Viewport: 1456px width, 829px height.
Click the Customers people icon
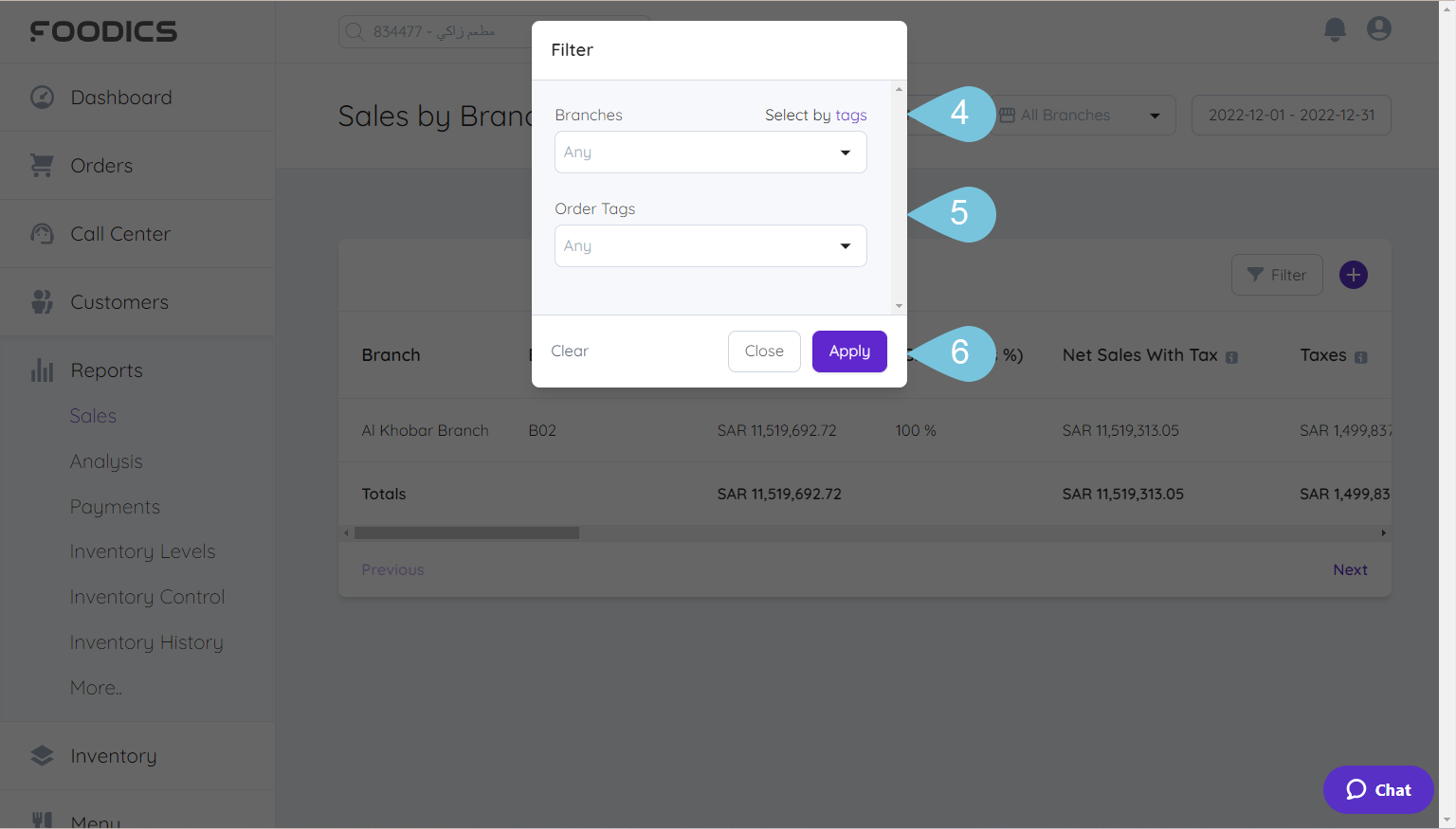[42, 301]
